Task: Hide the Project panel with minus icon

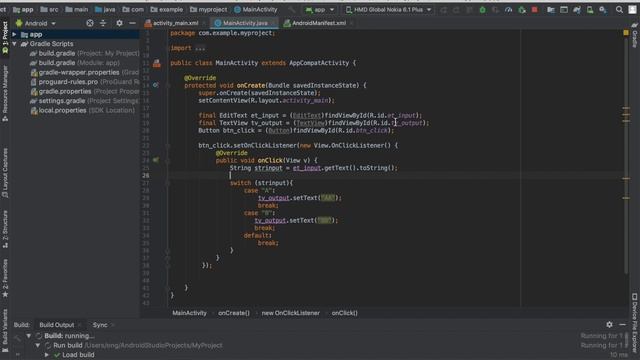Action: 132,23
